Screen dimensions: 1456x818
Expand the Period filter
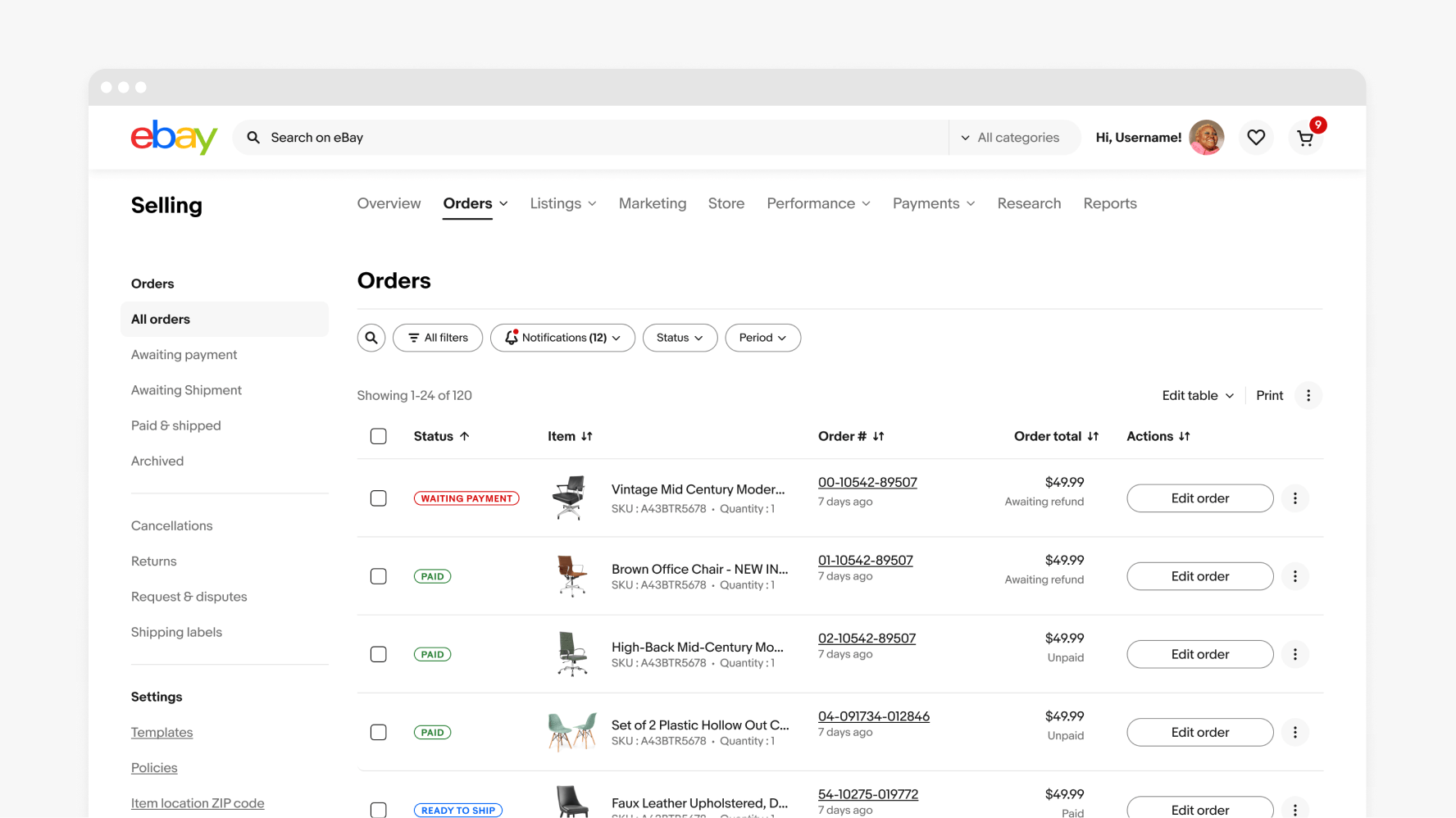point(762,337)
